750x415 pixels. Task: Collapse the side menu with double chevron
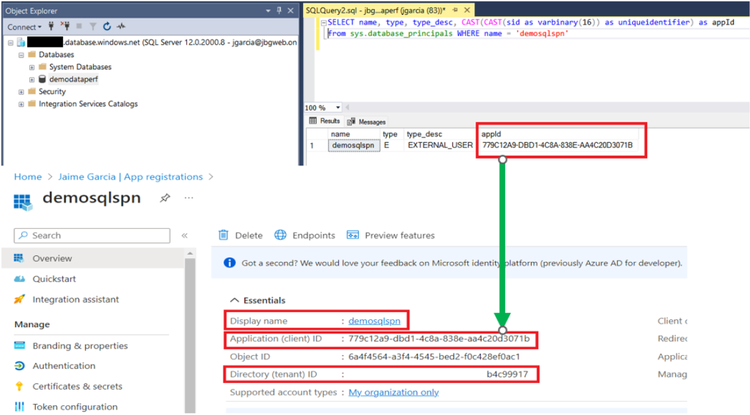[x=185, y=235]
